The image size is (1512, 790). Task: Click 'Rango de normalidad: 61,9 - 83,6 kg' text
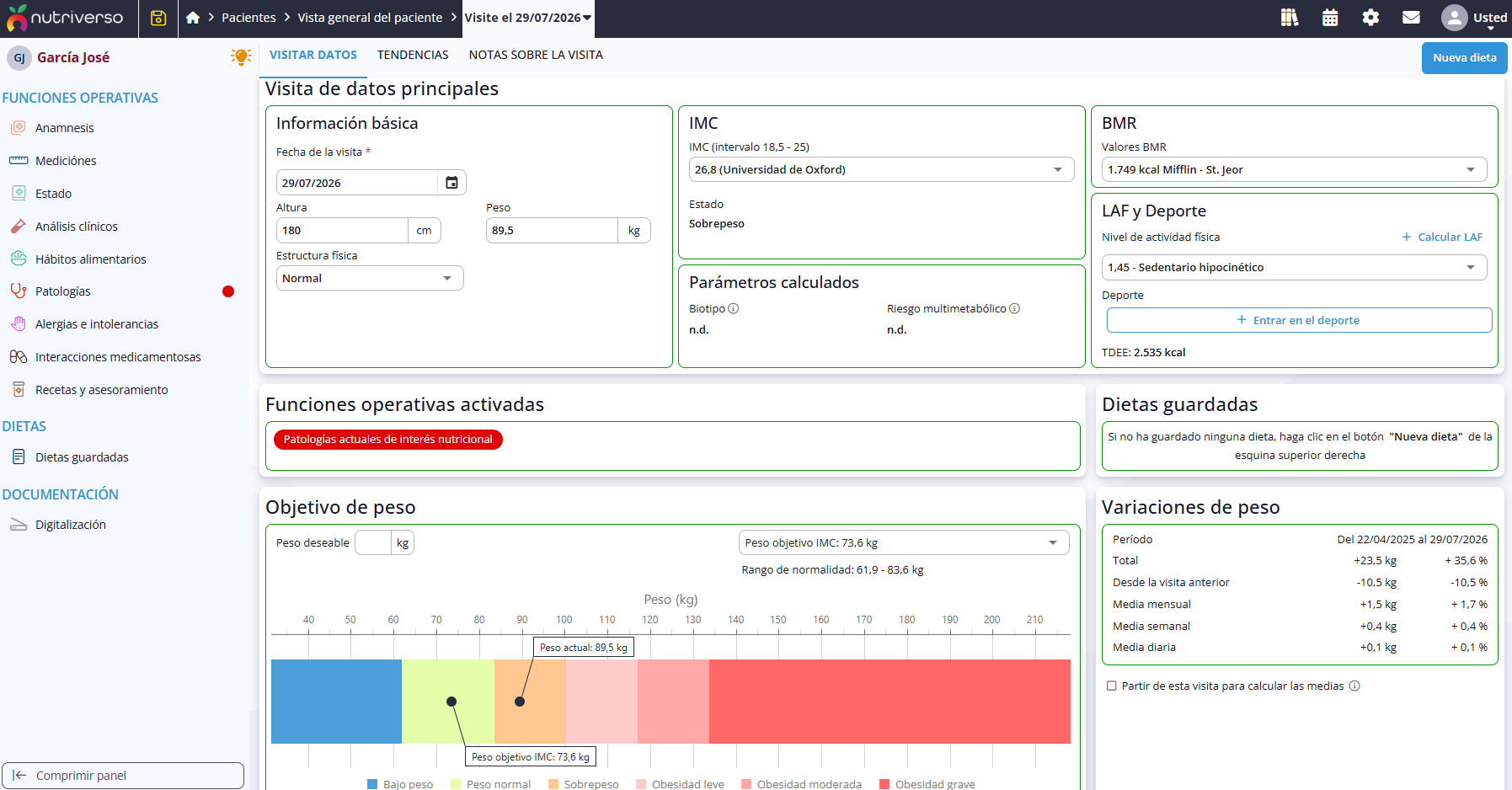click(x=832, y=569)
